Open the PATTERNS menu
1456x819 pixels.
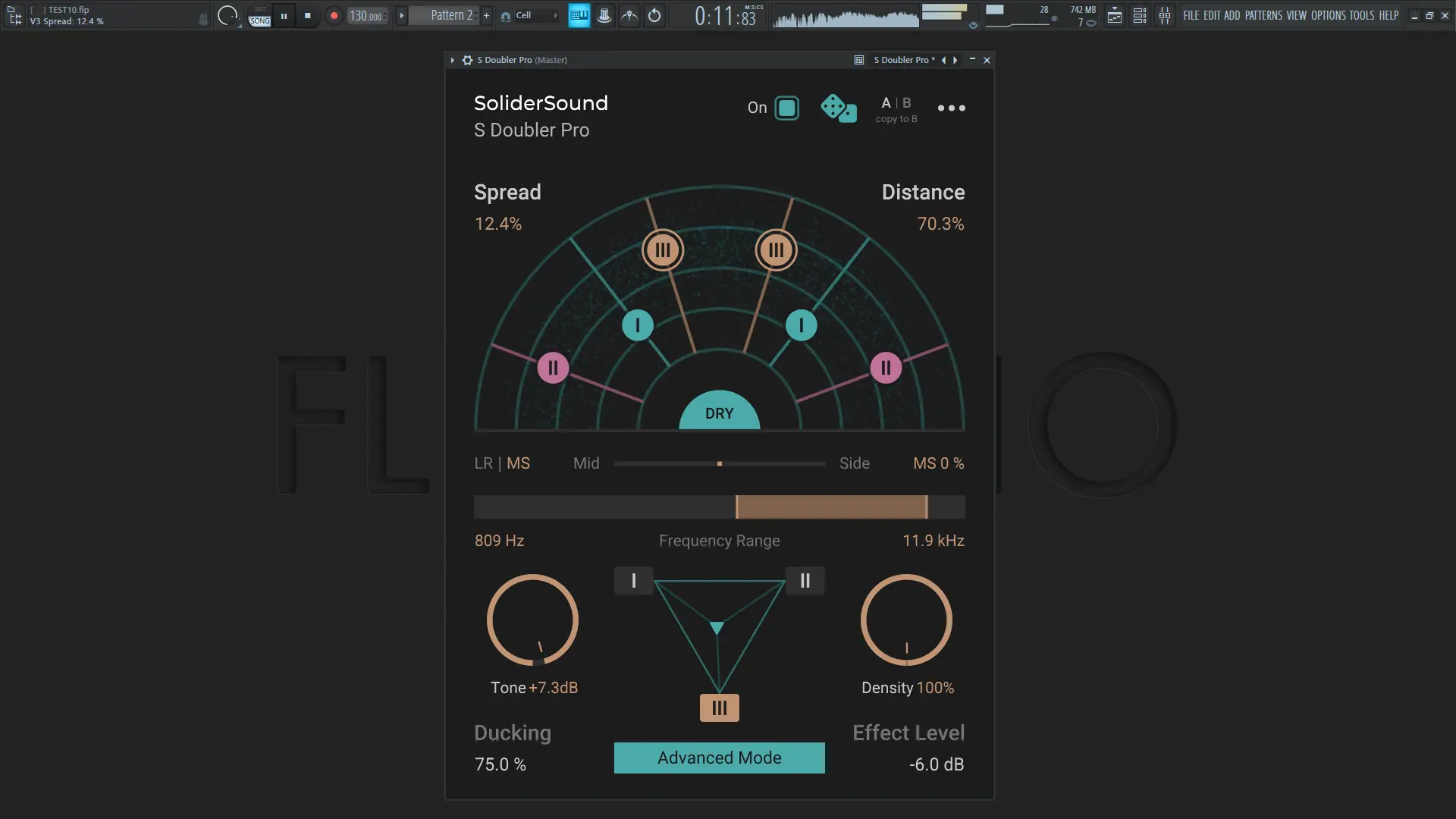[x=1263, y=15]
